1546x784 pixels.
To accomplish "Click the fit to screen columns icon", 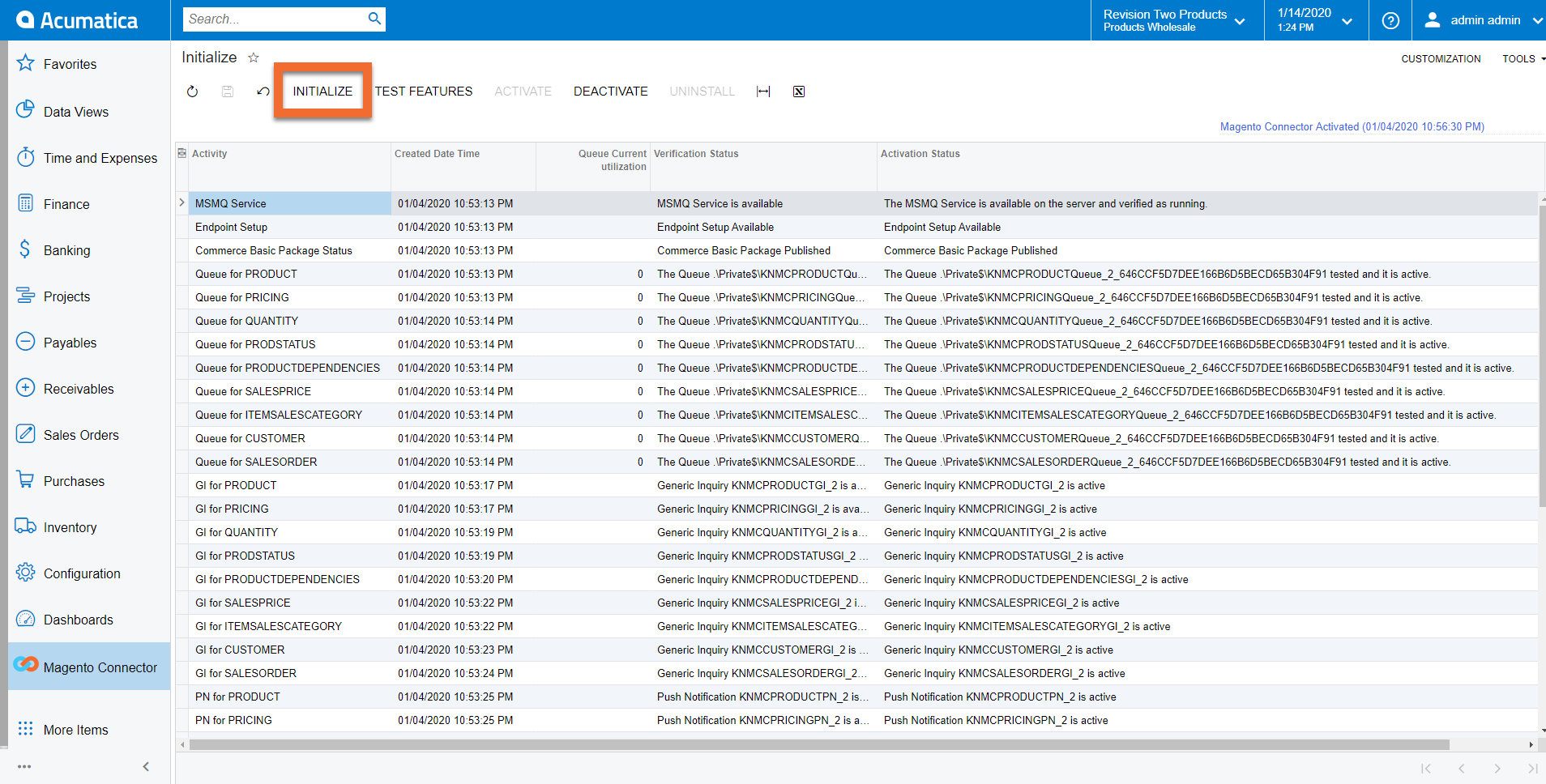I will click(x=763, y=92).
